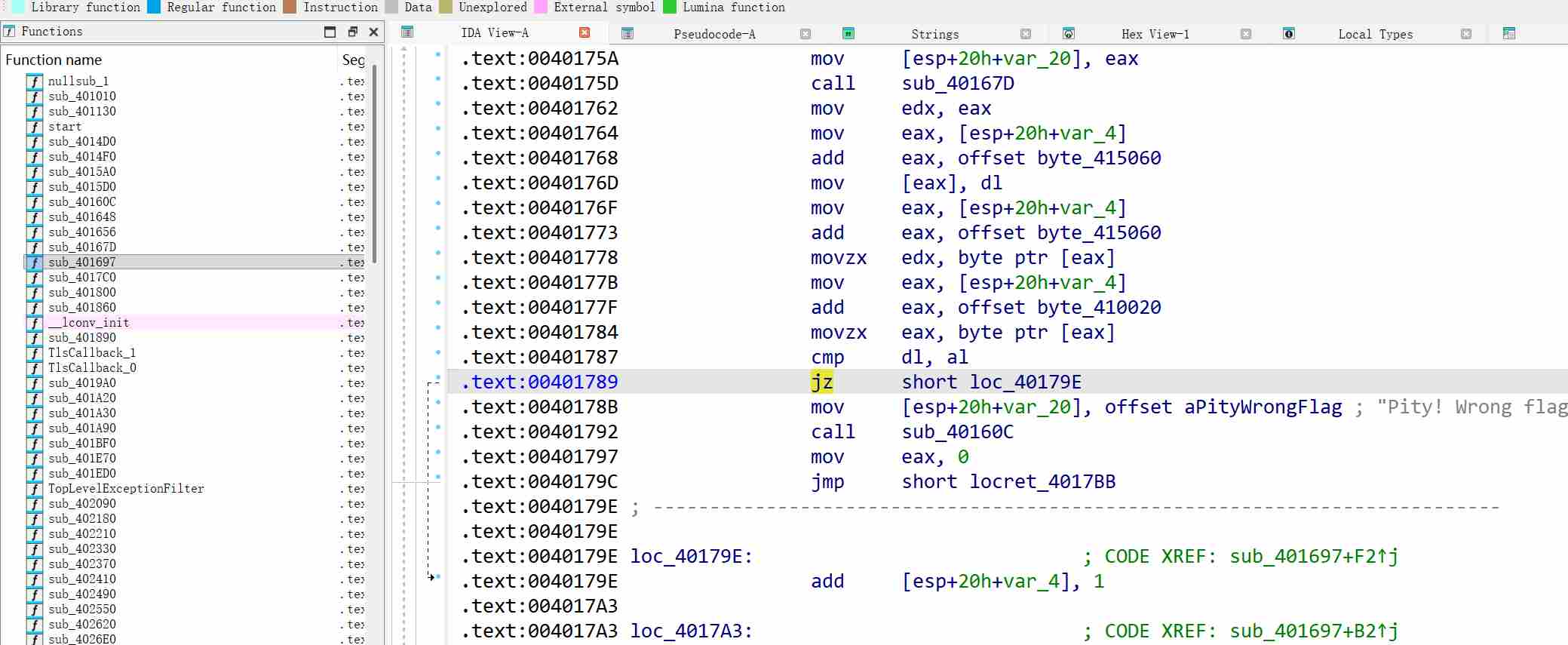Viewport: 1568px width, 645px height.
Task: Switch to the Pseudocode-A tab
Action: 713,34
